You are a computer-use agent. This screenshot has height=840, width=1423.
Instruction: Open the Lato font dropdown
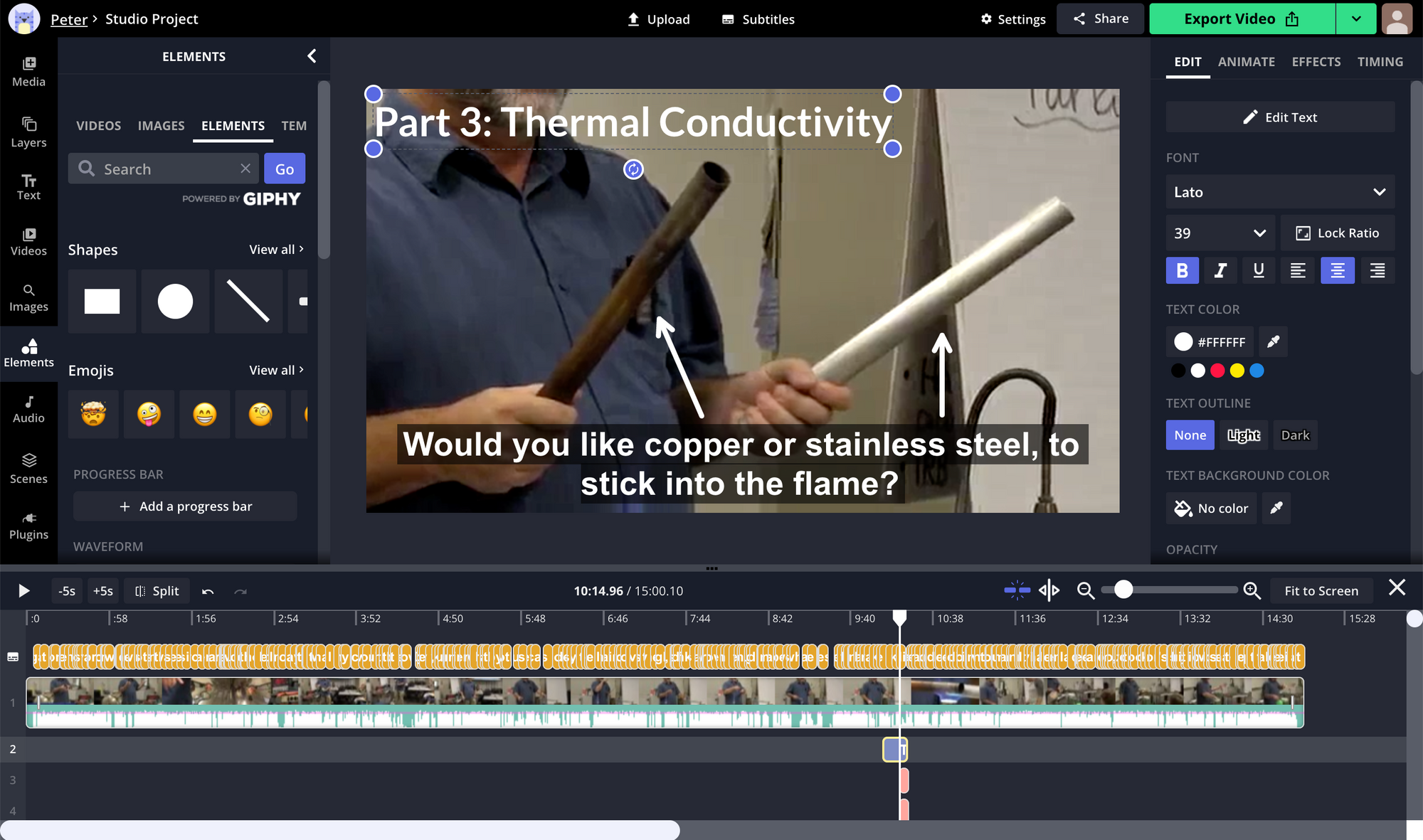[1279, 192]
